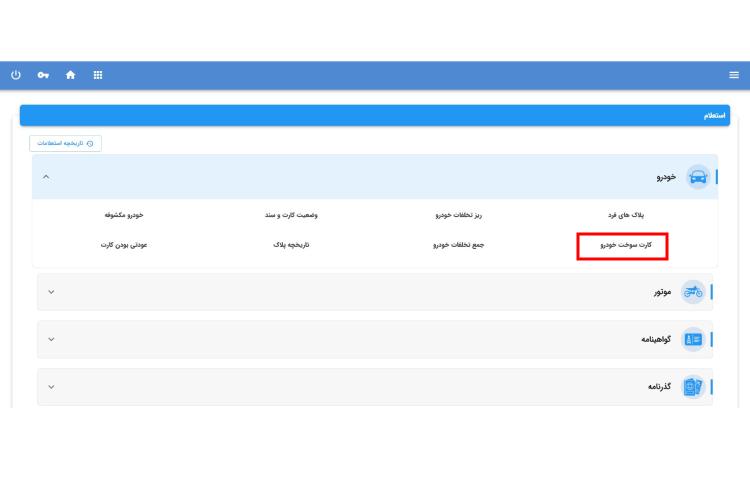The width and height of the screenshot is (750, 500).
Task: Expand the گذرنامه section chevron
Action: tap(51, 387)
